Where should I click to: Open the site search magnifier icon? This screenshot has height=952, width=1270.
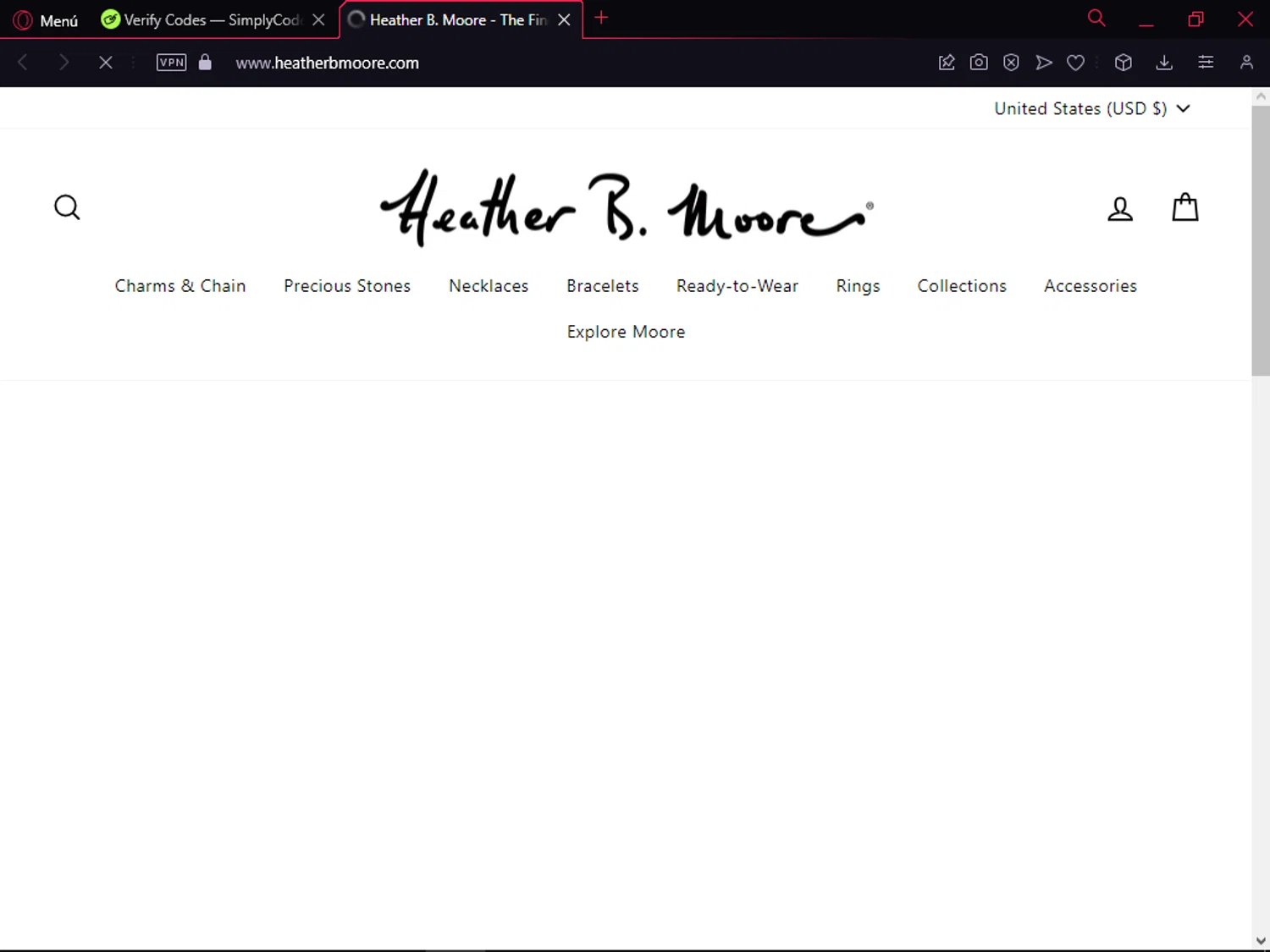(x=67, y=207)
